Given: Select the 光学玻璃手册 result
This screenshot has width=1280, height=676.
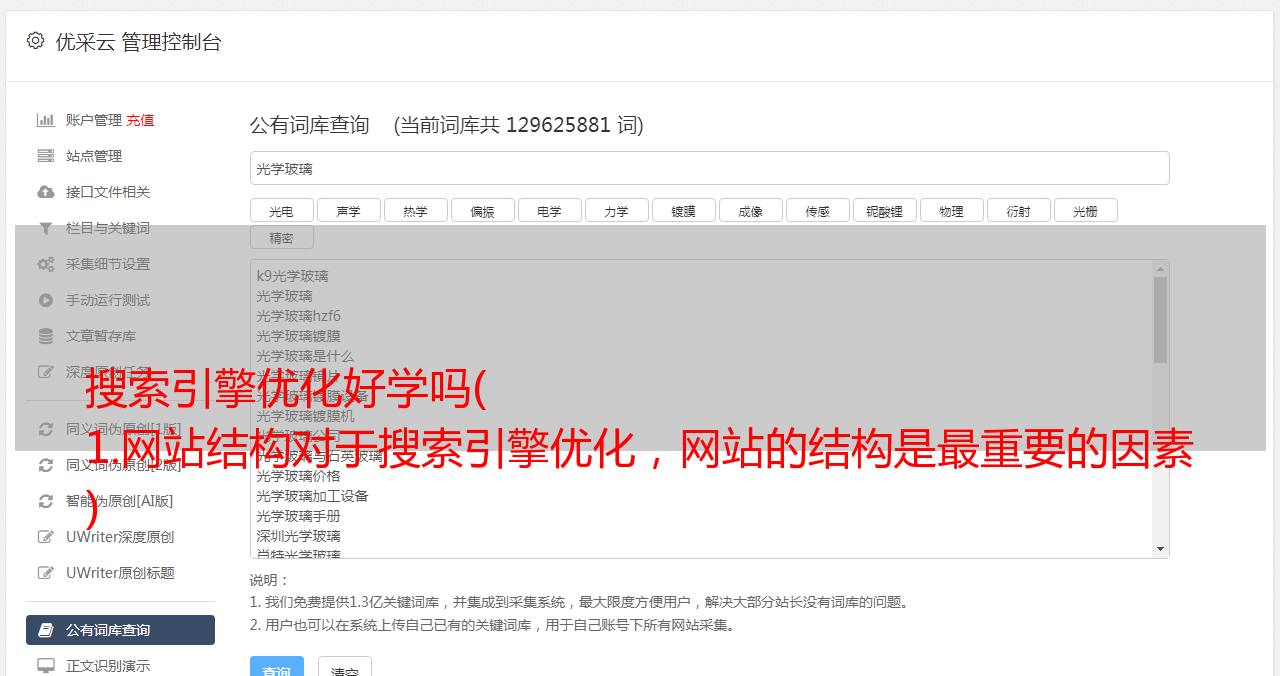Looking at the screenshot, I should (298, 516).
